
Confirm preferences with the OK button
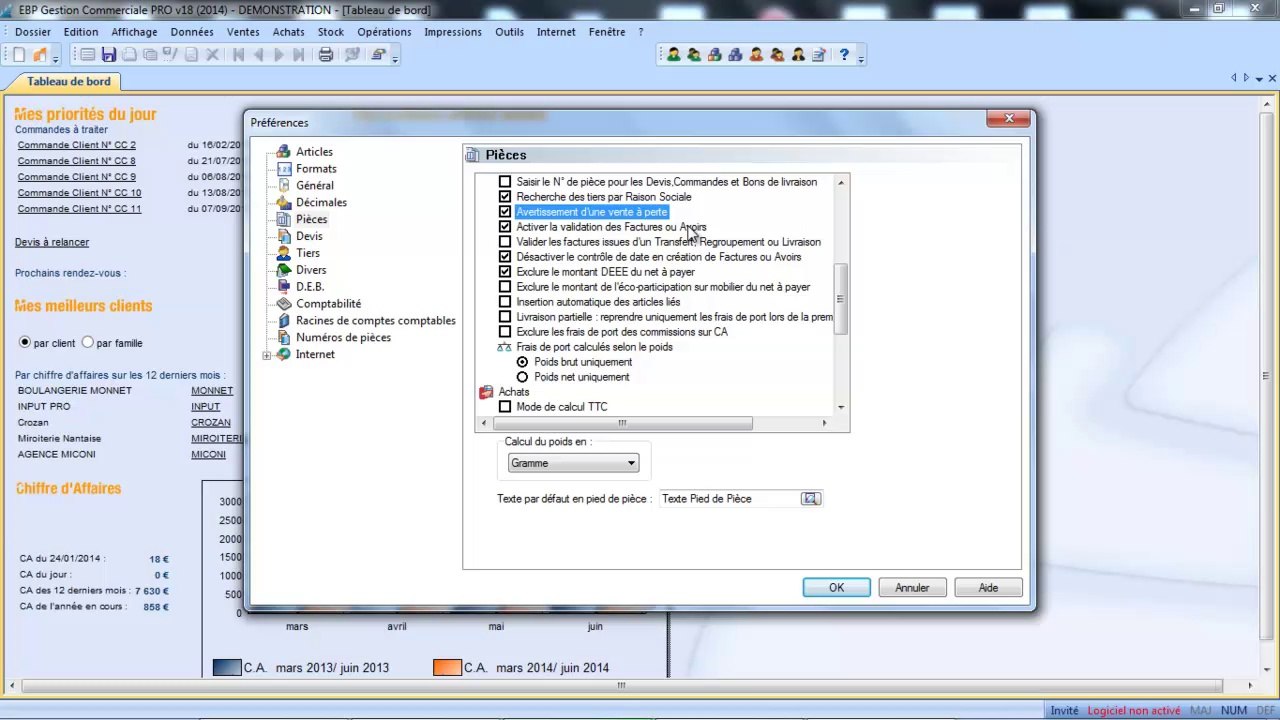[836, 588]
